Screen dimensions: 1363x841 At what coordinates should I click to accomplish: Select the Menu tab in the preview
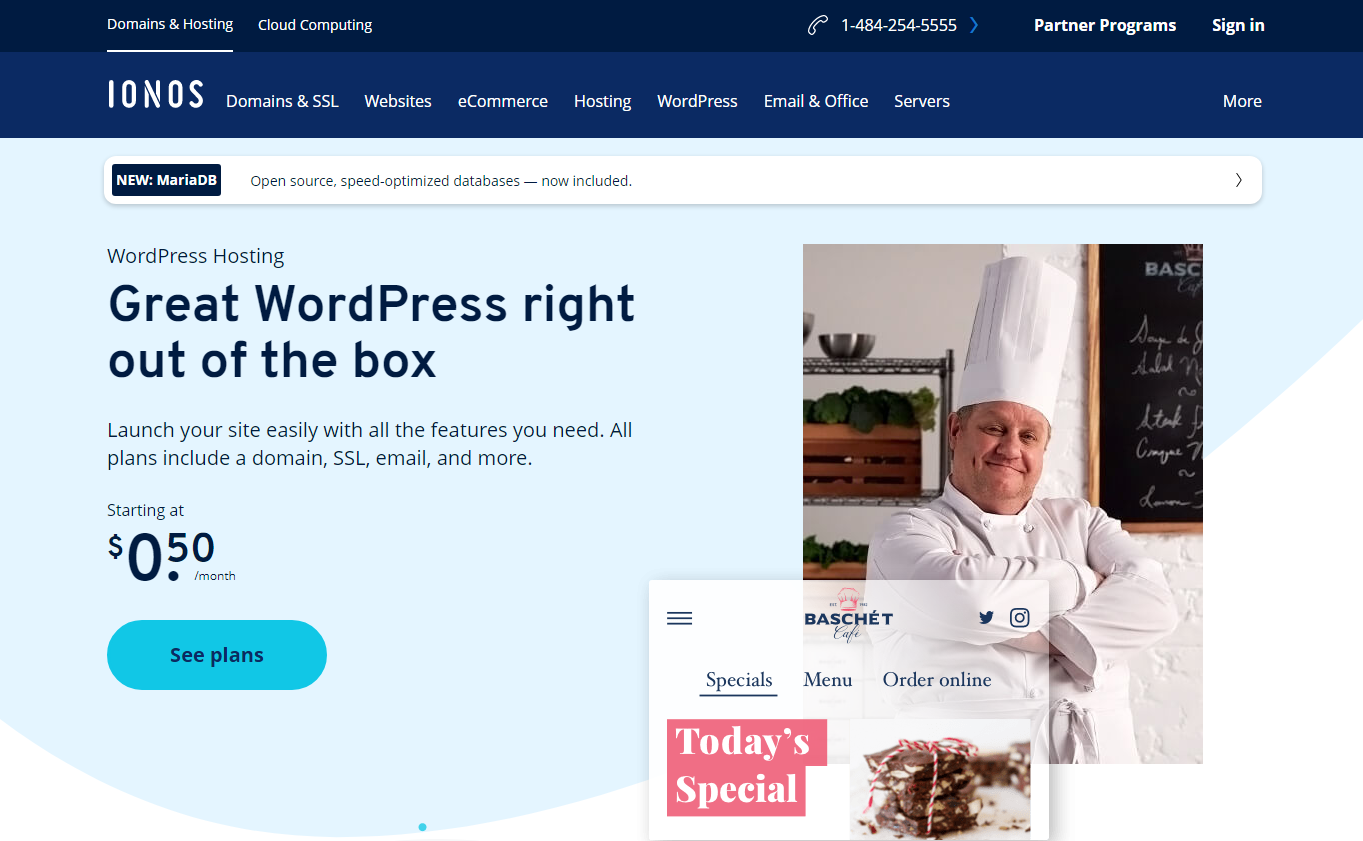(828, 680)
